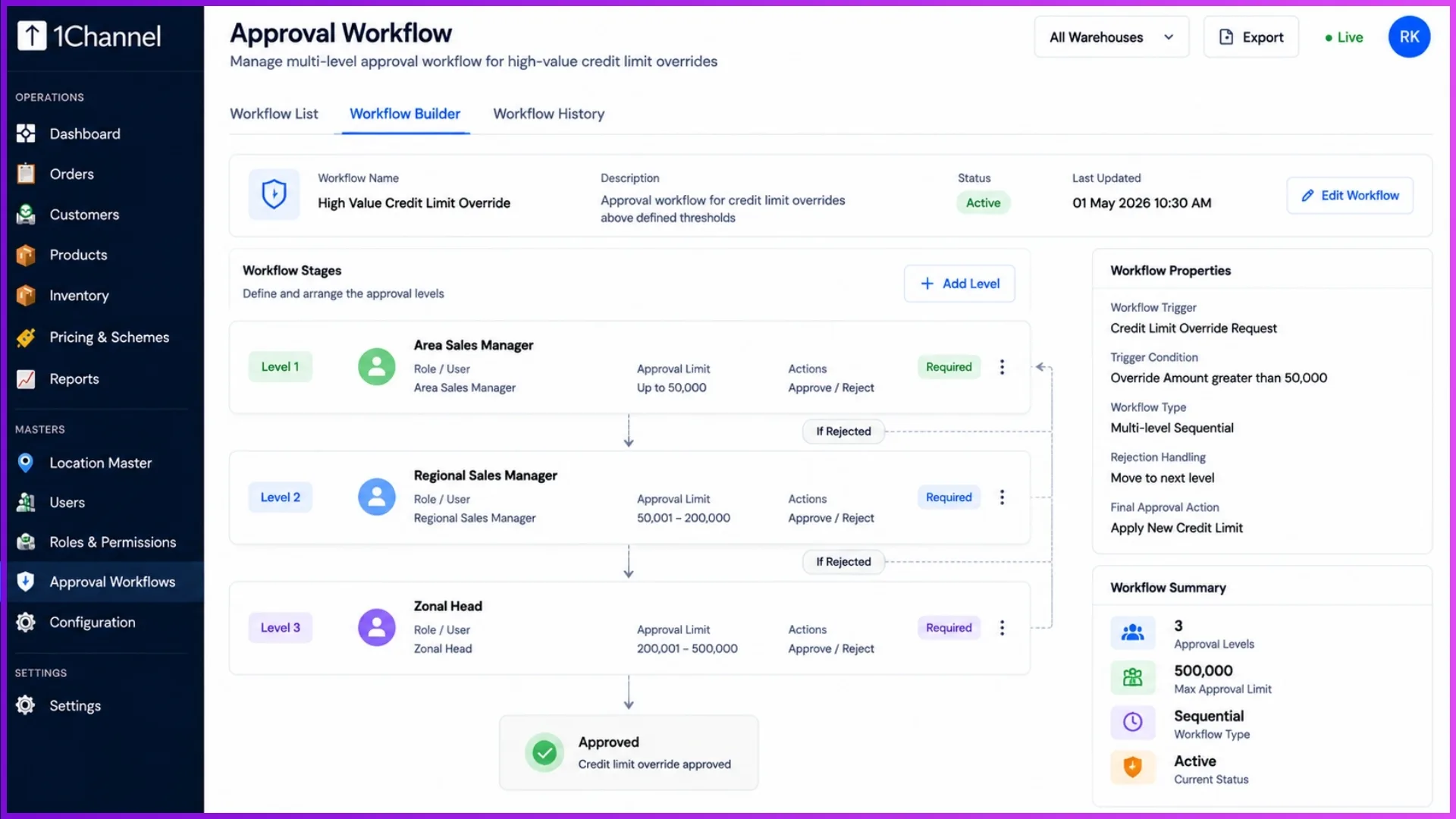Click the shield icon beside Workflow Name

(x=274, y=194)
